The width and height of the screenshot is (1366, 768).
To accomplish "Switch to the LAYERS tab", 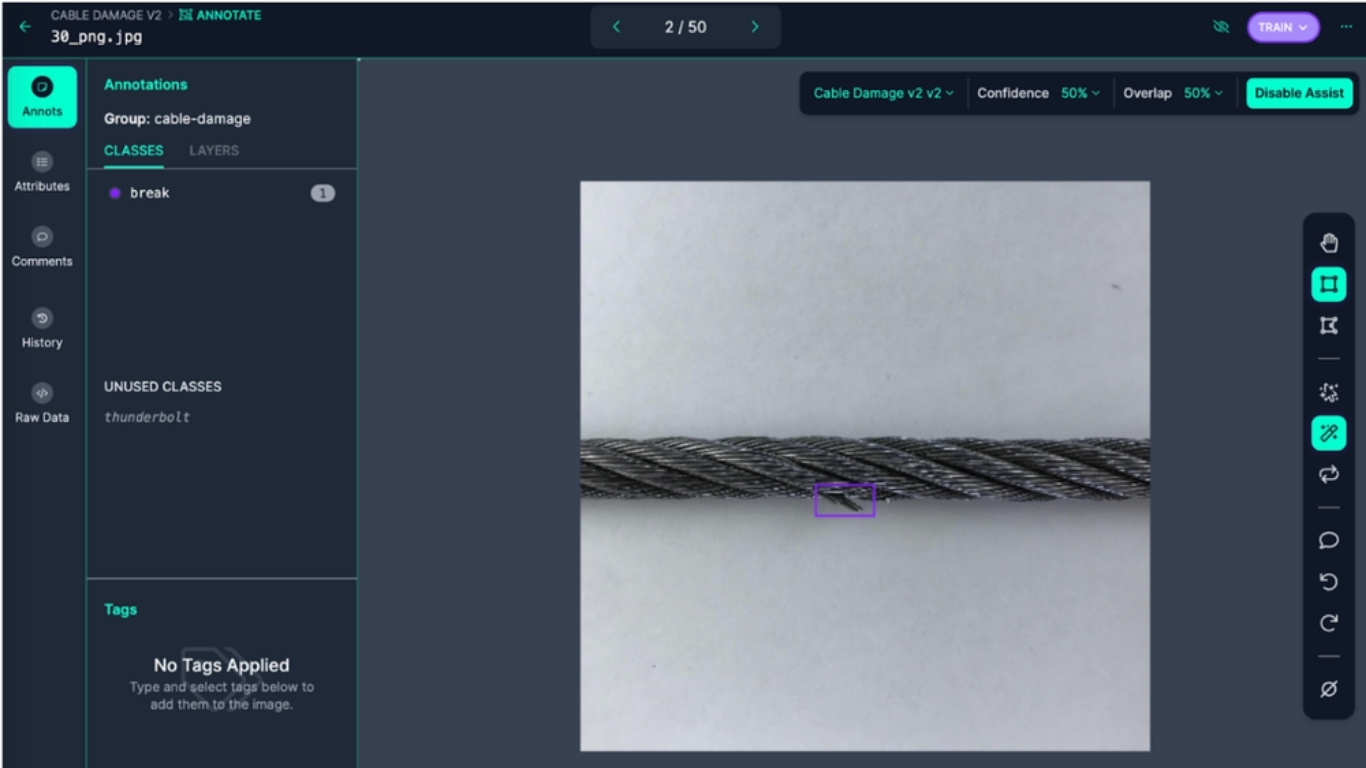I will [214, 150].
